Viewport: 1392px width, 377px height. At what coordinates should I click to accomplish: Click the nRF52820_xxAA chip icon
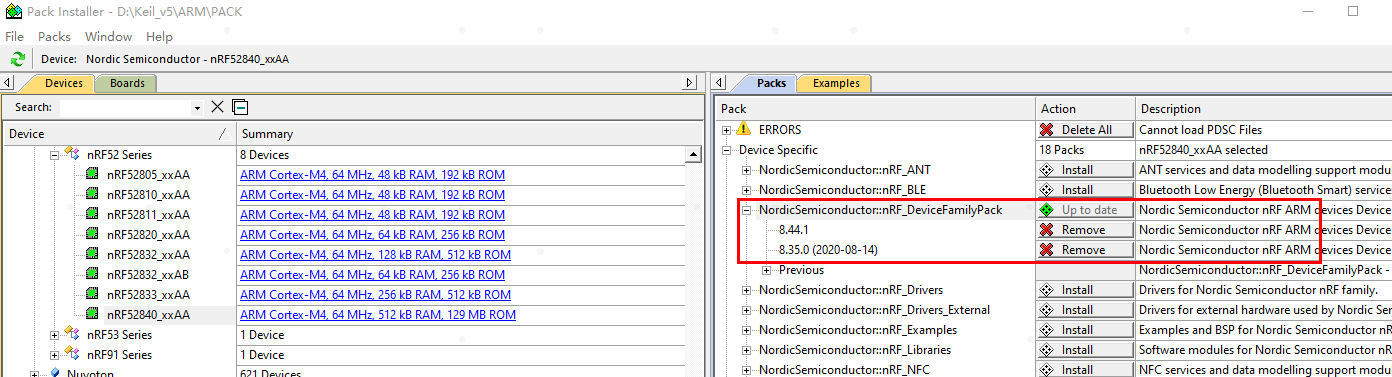[92, 235]
